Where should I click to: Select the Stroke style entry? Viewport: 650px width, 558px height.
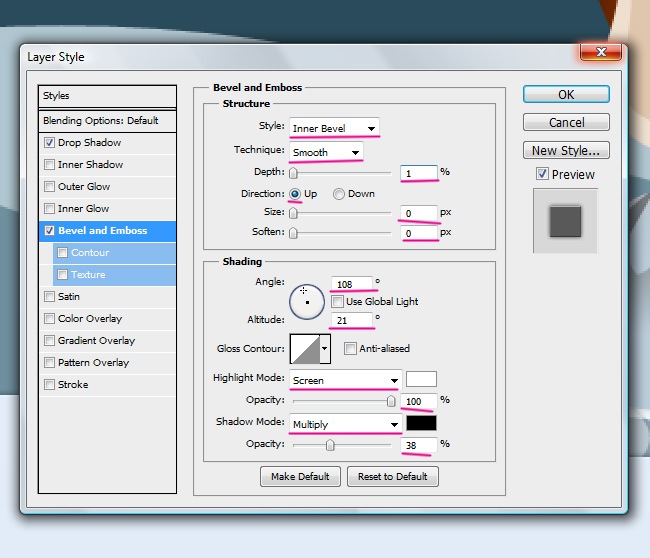pyautogui.click(x=72, y=385)
